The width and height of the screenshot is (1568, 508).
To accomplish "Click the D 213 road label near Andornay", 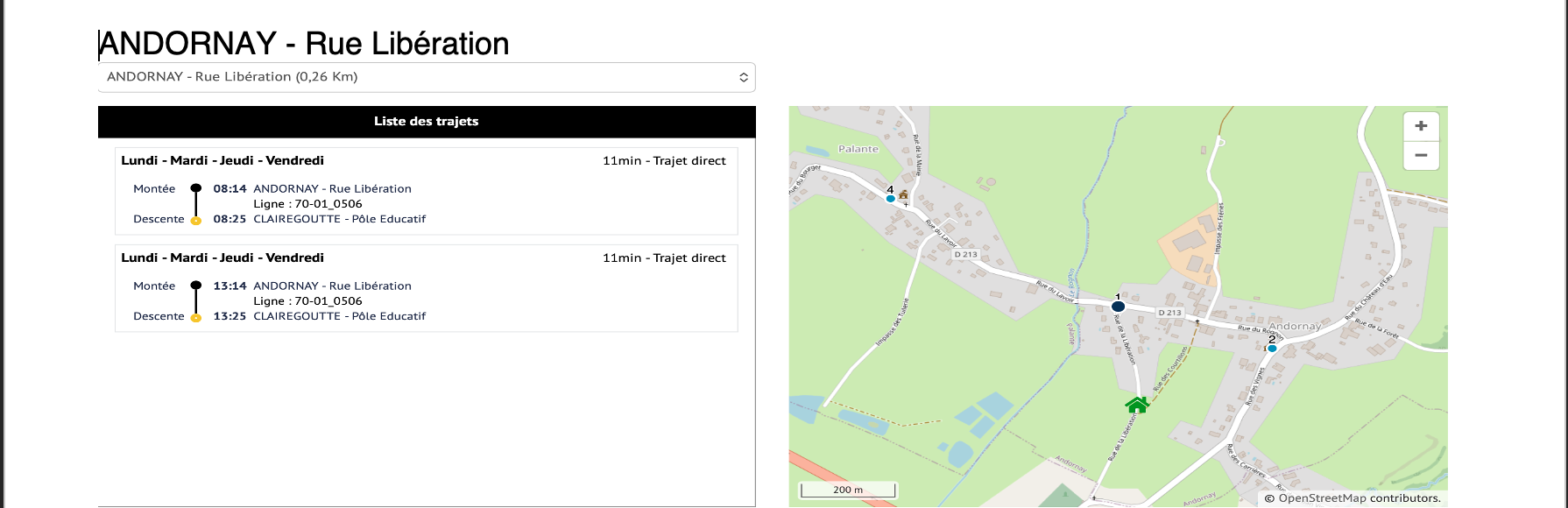I will tap(1170, 313).
